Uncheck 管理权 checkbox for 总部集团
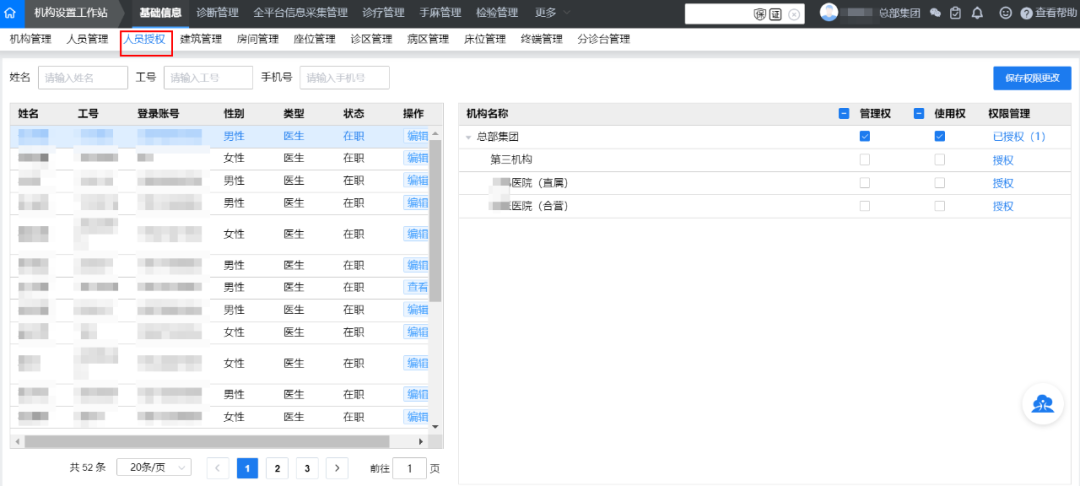 point(865,136)
